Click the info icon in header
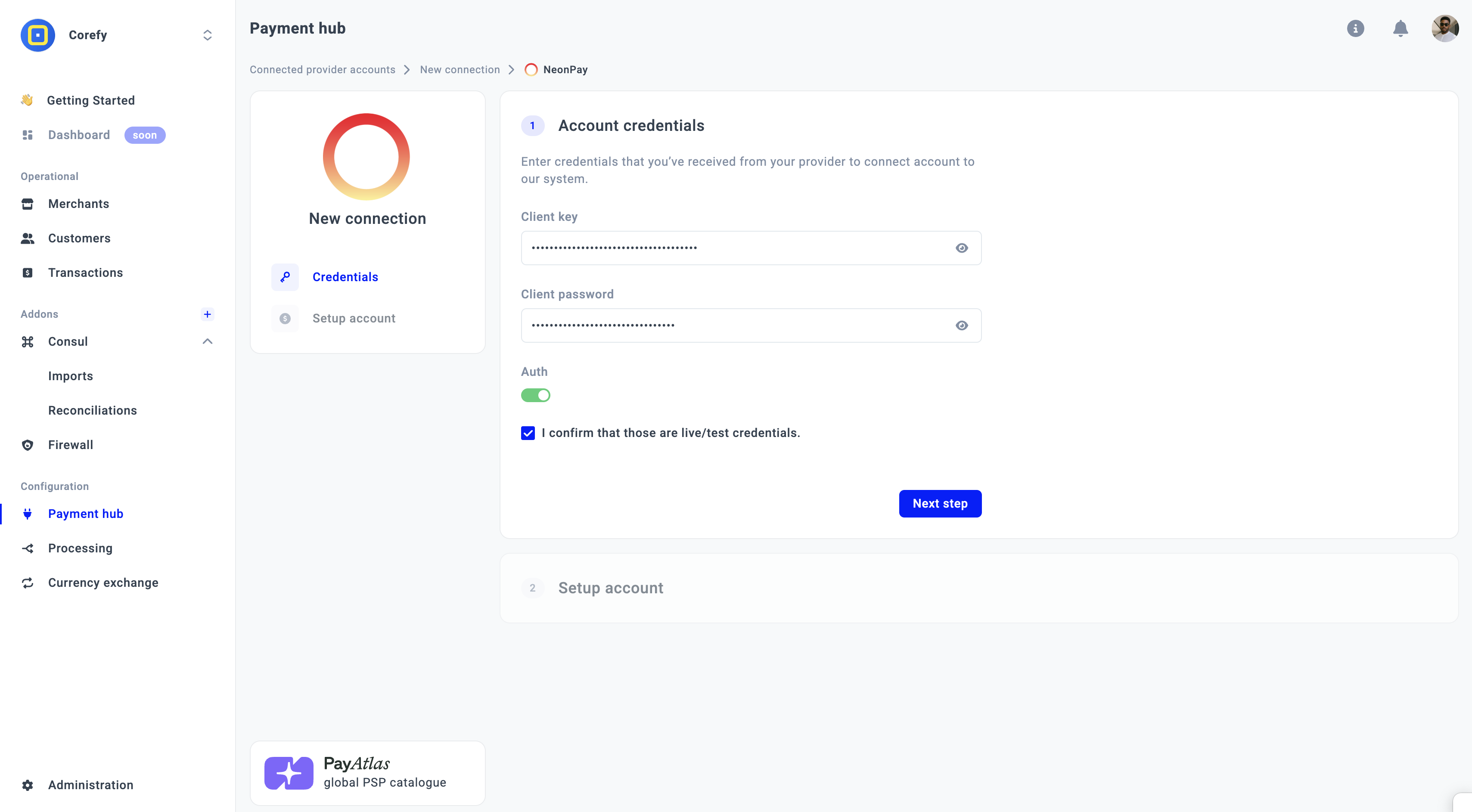Viewport: 1472px width, 812px height. click(1355, 28)
